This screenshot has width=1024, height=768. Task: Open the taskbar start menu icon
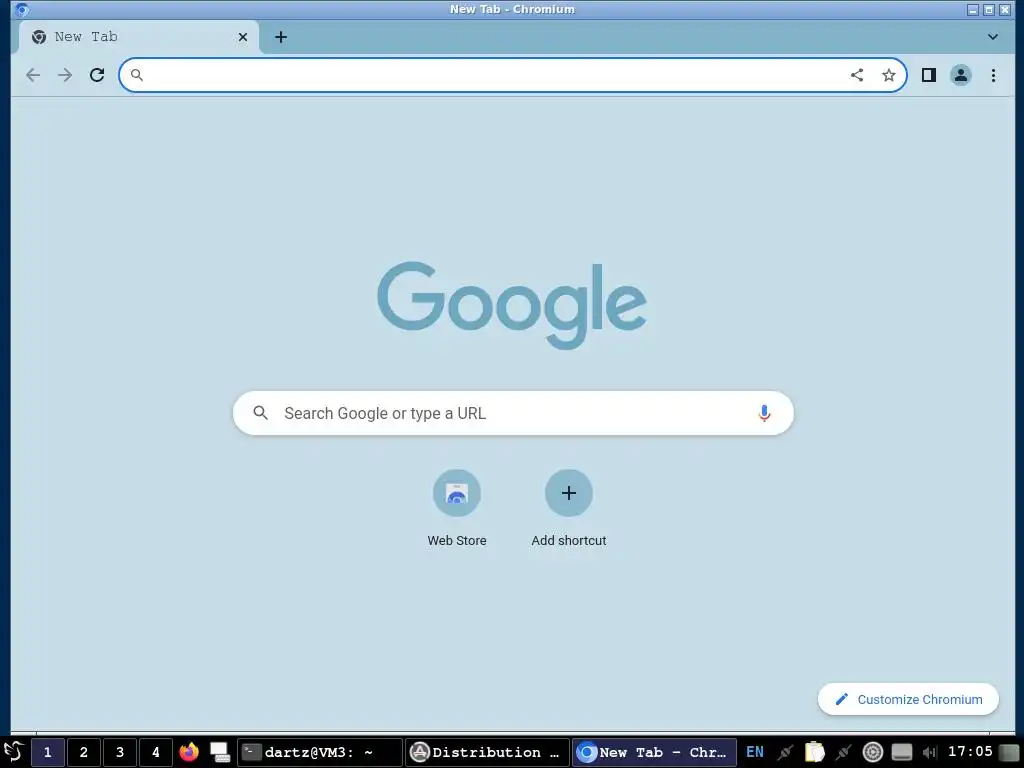[14, 752]
